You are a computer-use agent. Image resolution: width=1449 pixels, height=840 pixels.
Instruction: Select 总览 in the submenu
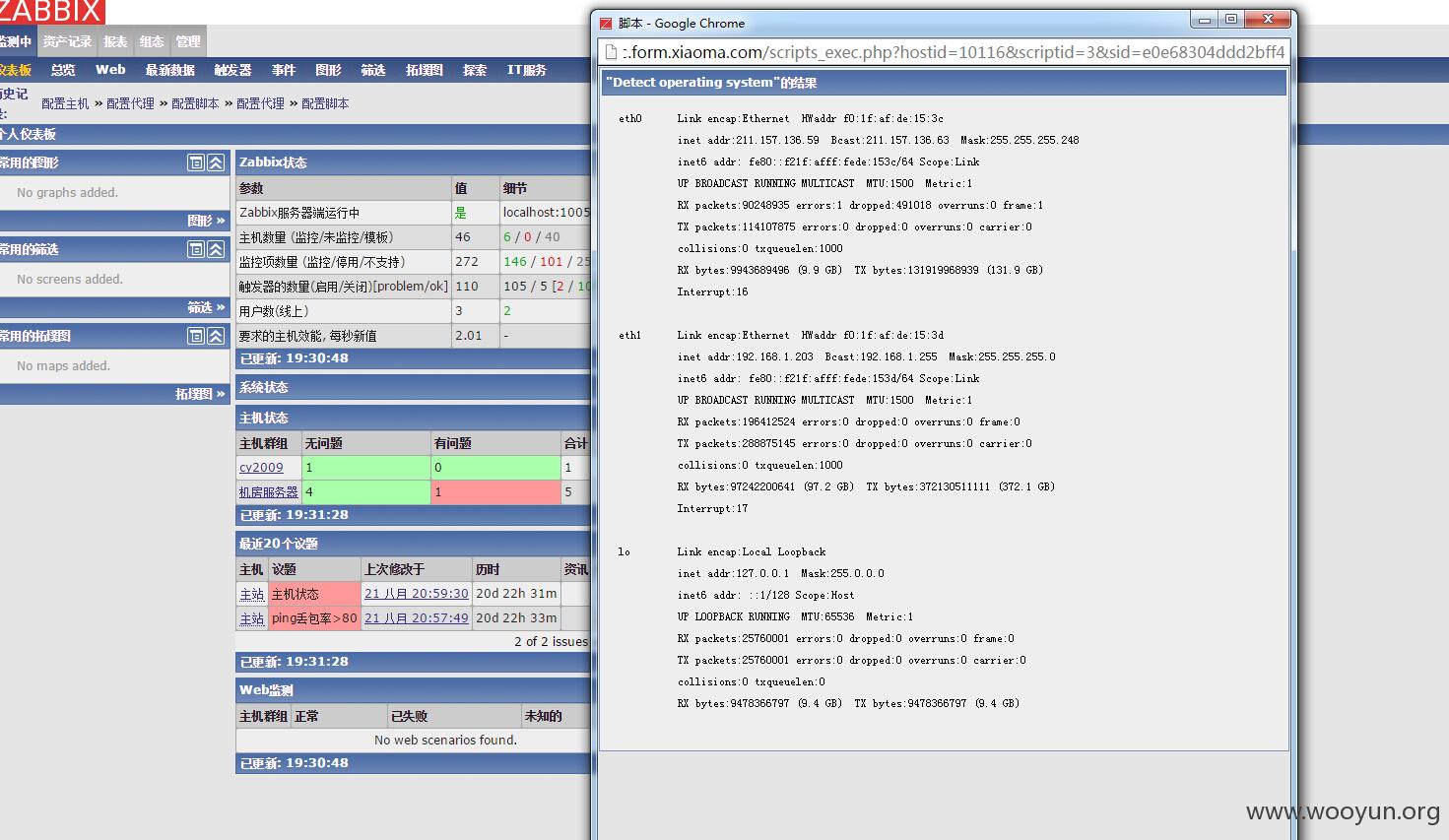tap(63, 70)
